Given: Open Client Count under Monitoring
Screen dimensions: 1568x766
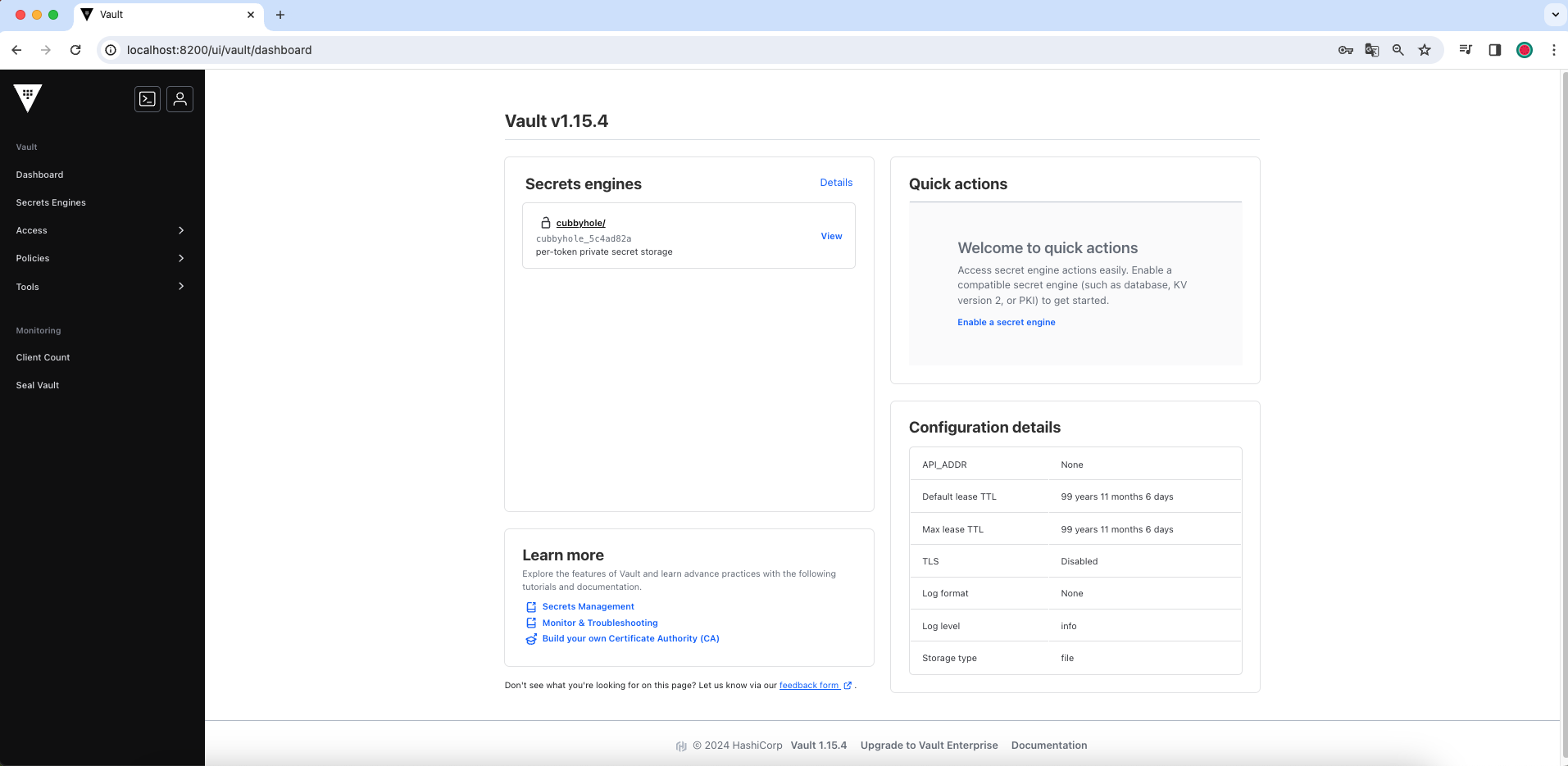Looking at the screenshot, I should 43,357.
